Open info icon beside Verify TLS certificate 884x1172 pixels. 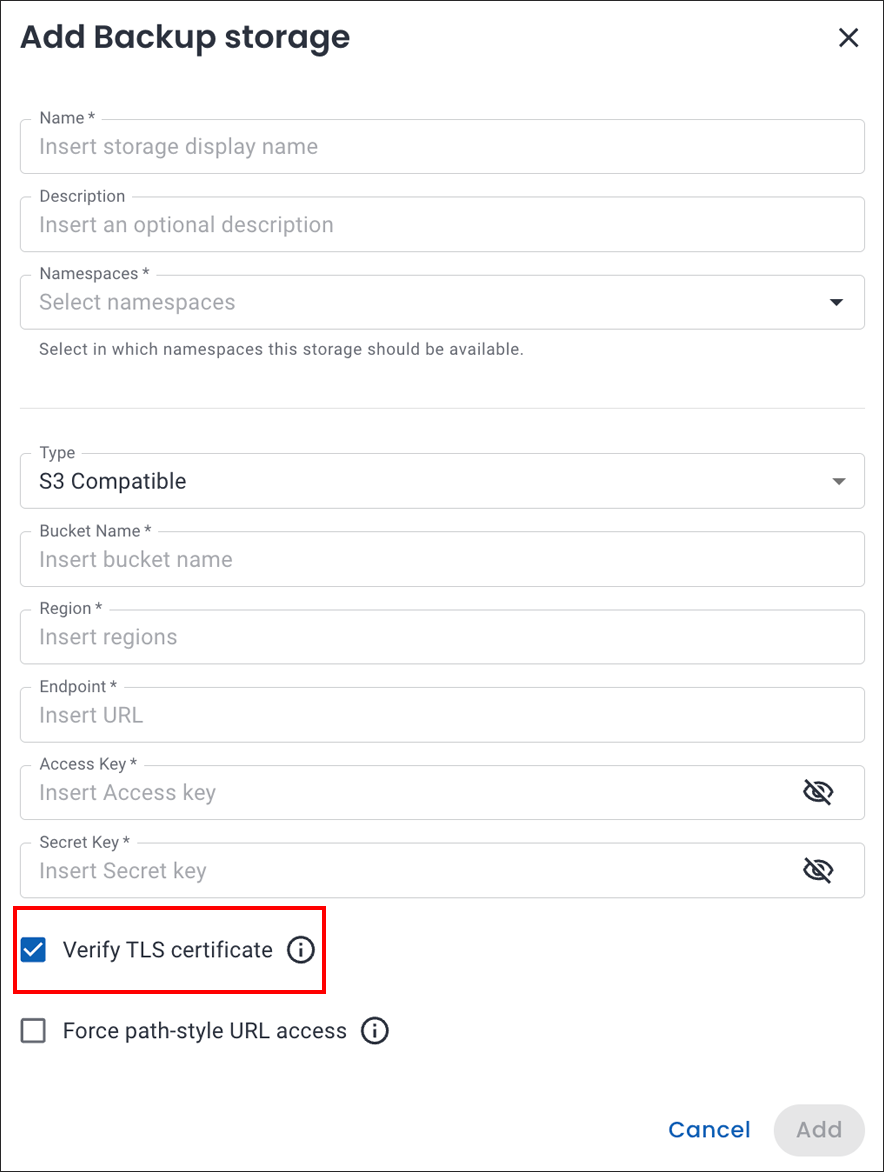[300, 950]
